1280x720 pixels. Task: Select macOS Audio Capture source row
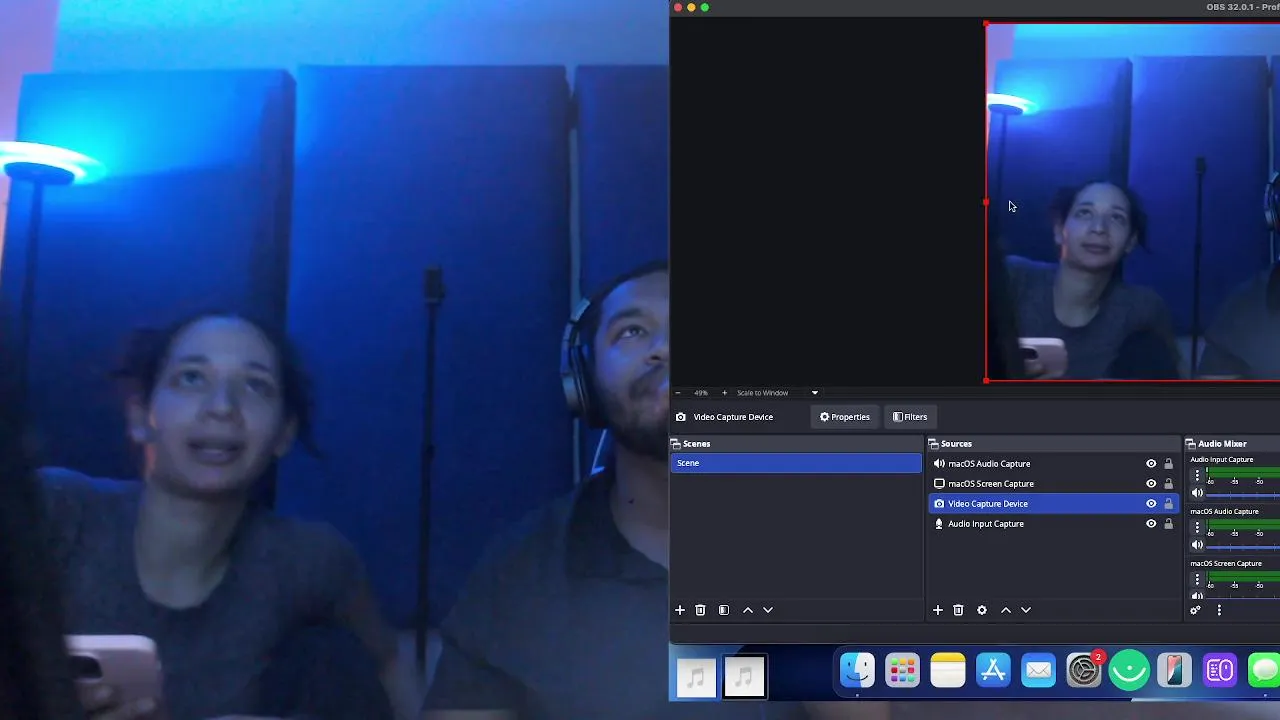1054,464
